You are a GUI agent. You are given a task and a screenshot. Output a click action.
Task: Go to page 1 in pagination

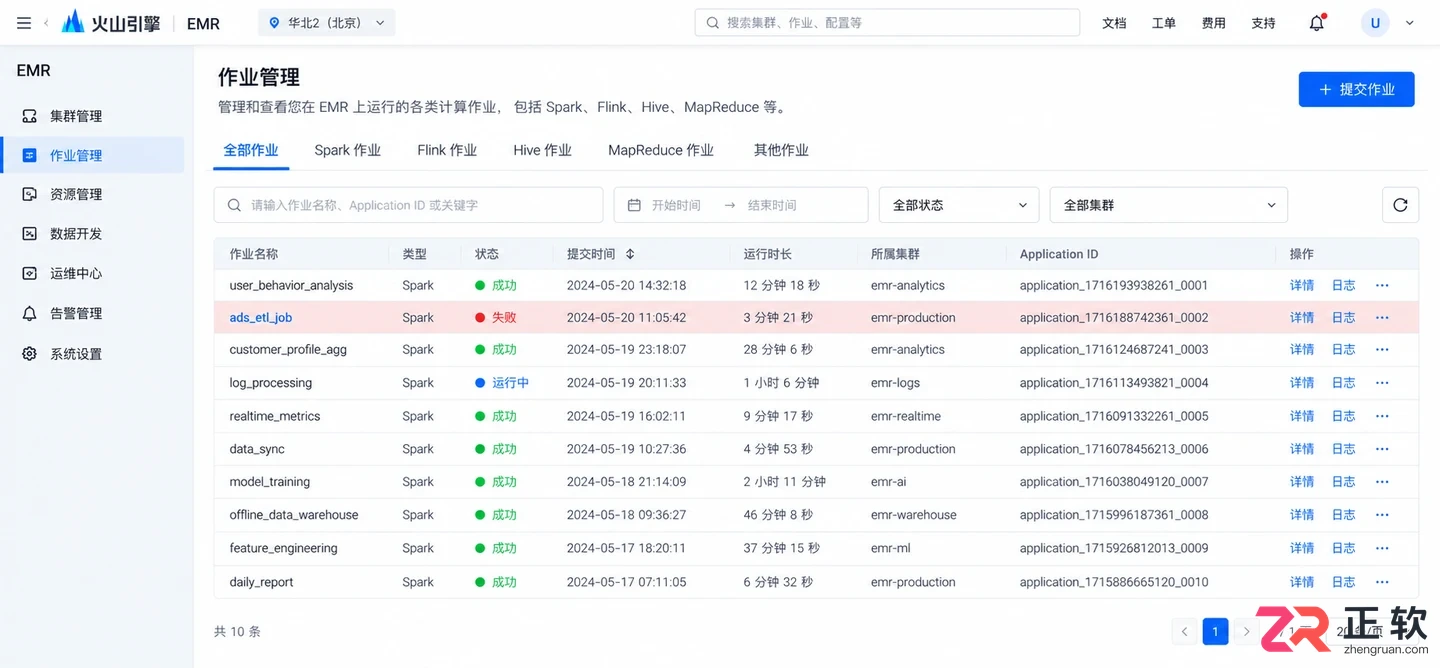1215,631
